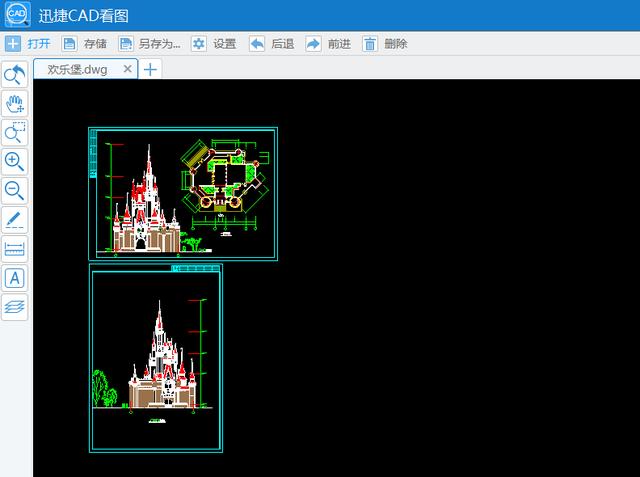640x477 pixels.
Task: Click the zoom out magnifier tool
Action: (x=15, y=191)
